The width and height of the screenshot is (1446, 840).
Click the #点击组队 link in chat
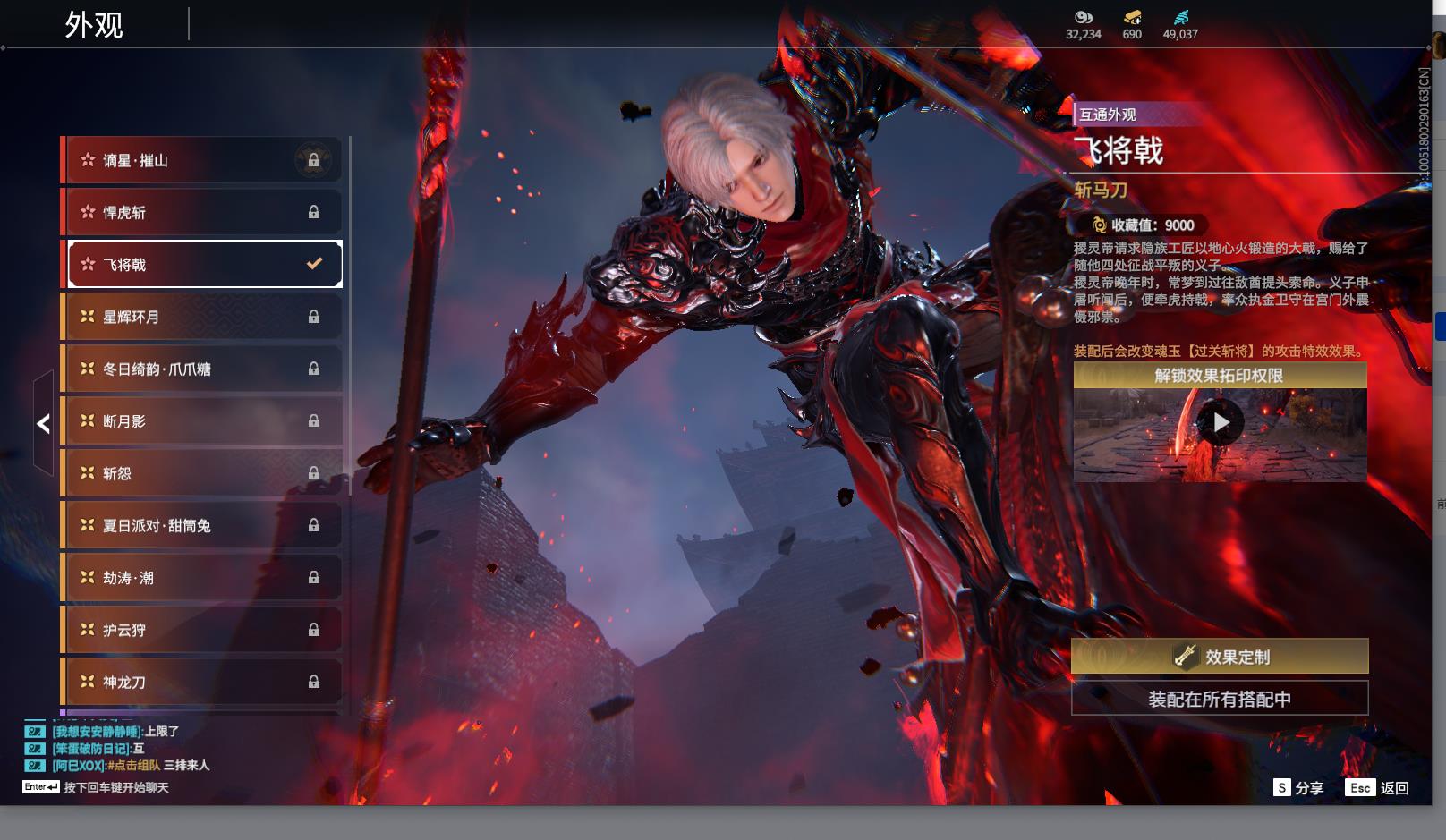pos(133,766)
